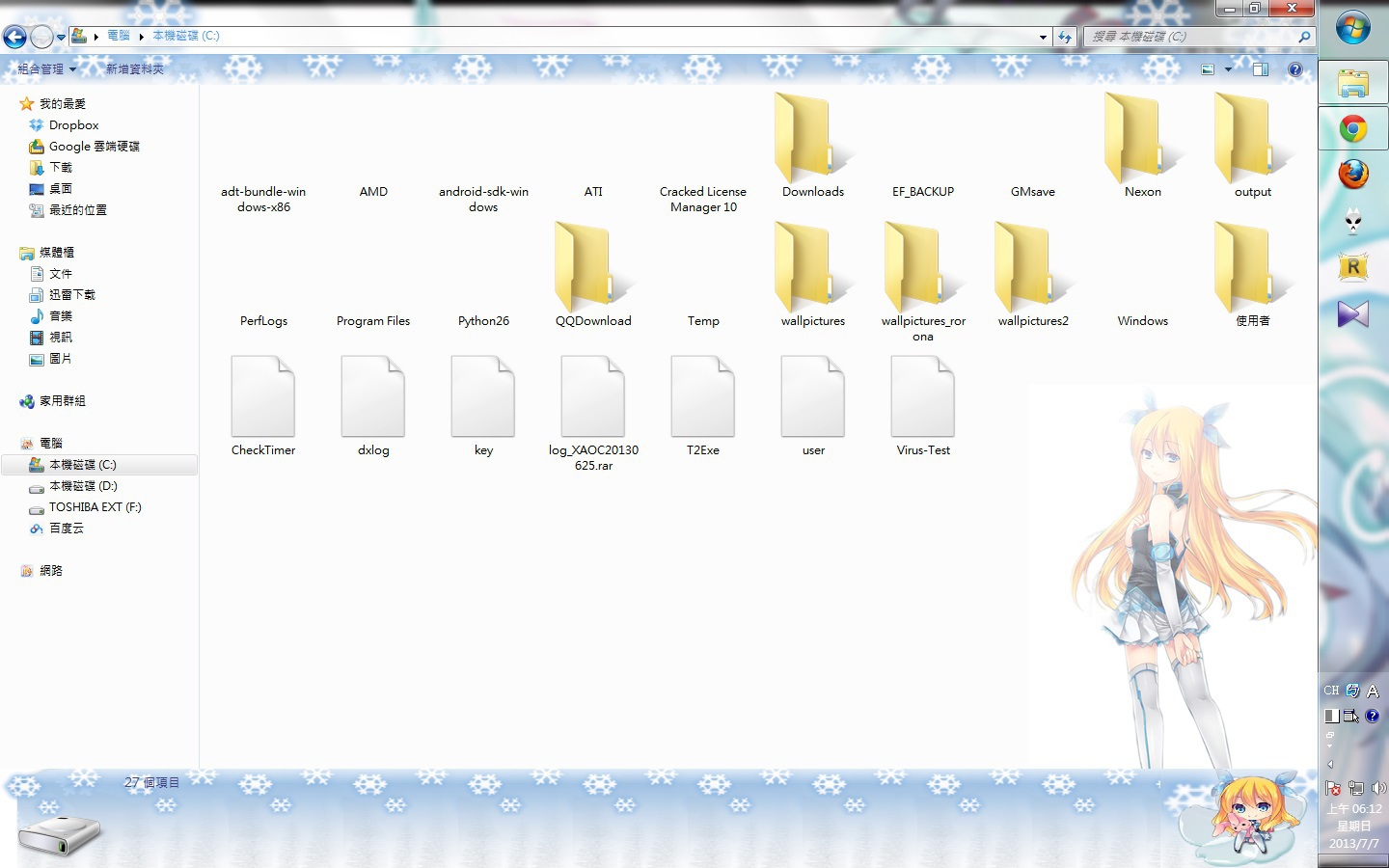
Task: Open the clock showing 上午 06:12
Action: coord(1354,809)
